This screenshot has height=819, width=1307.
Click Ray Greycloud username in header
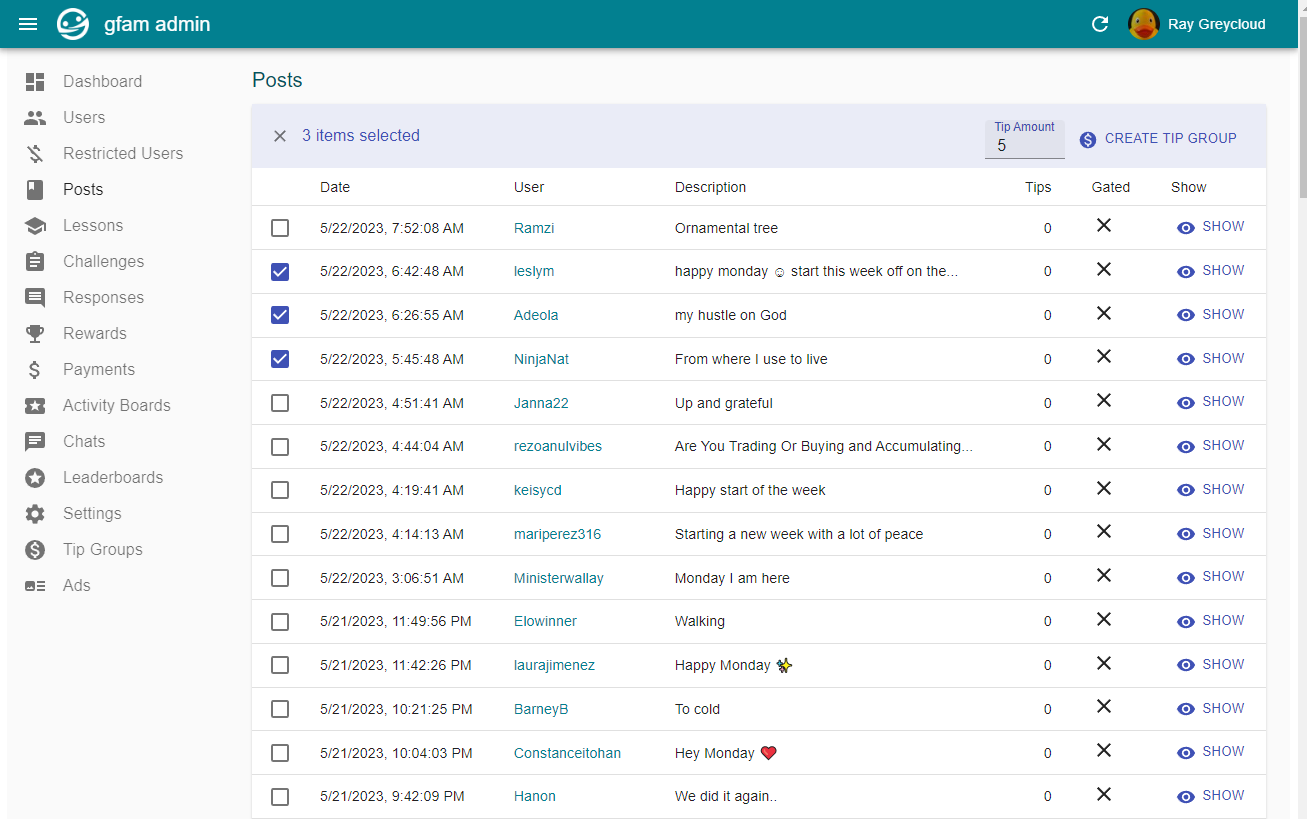pos(1217,24)
